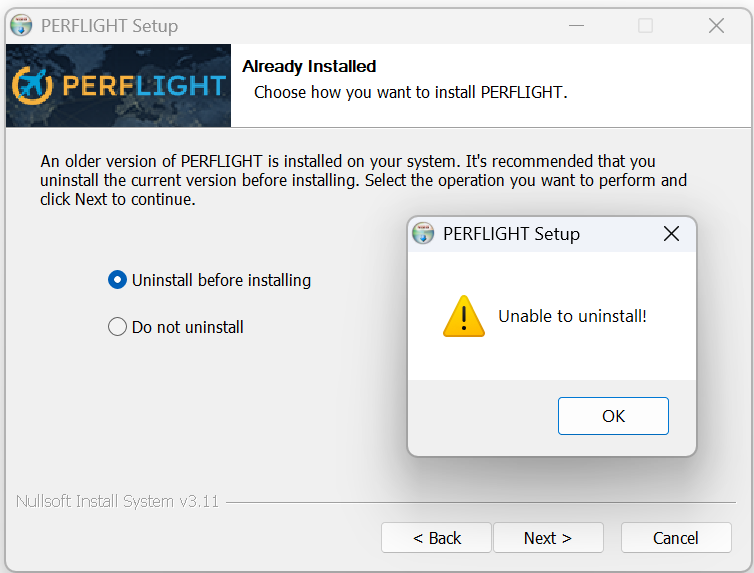Image resolution: width=754 pixels, height=573 pixels.
Task: Continue with the "Next >" button
Action: 548,538
